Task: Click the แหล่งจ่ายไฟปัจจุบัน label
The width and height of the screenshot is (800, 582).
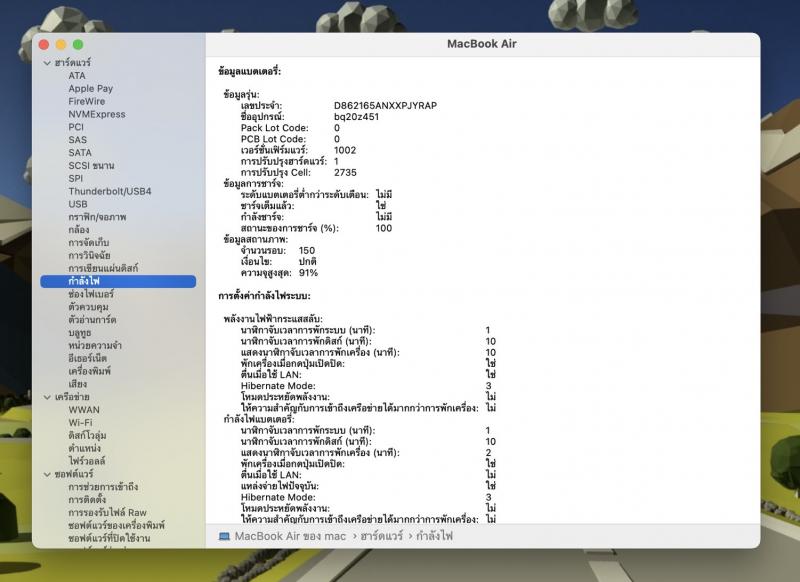Action: [280, 486]
